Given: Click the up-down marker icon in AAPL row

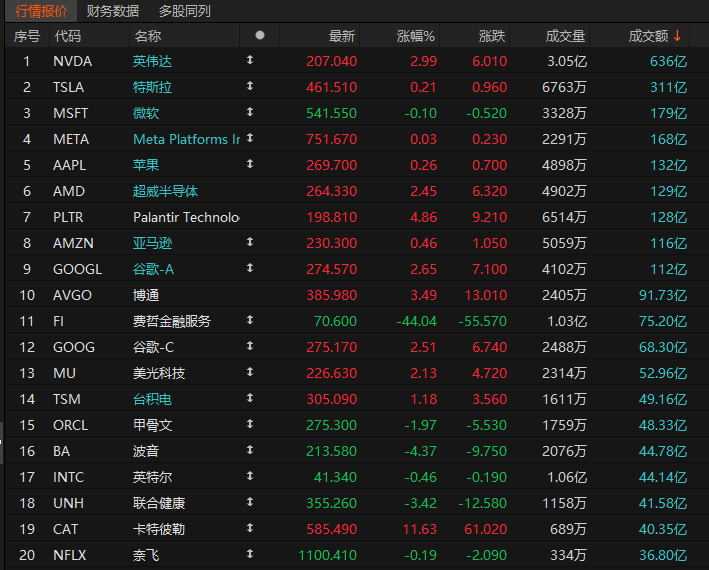Looking at the screenshot, I should point(250,164).
